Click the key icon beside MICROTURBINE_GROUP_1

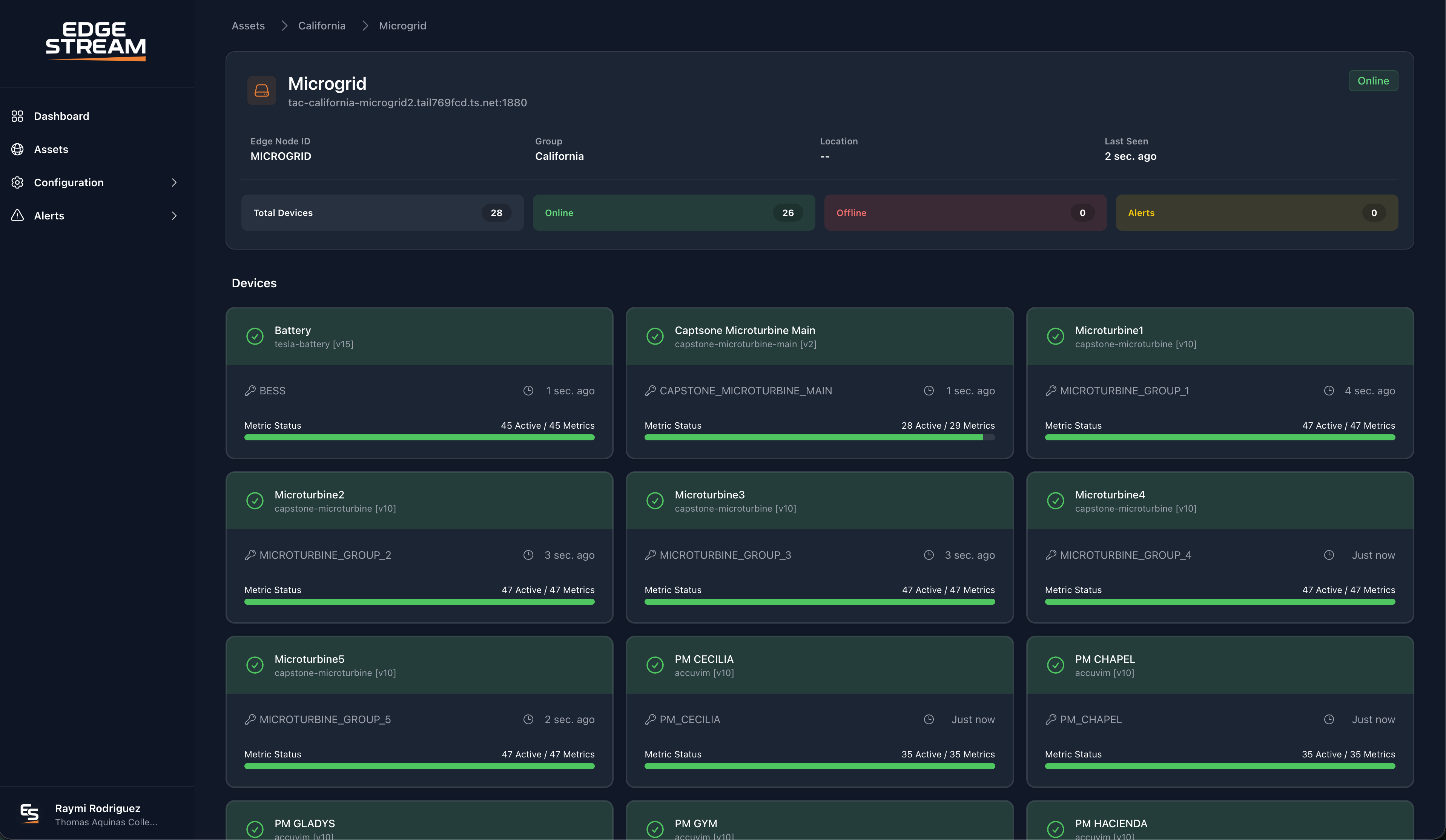click(x=1051, y=391)
